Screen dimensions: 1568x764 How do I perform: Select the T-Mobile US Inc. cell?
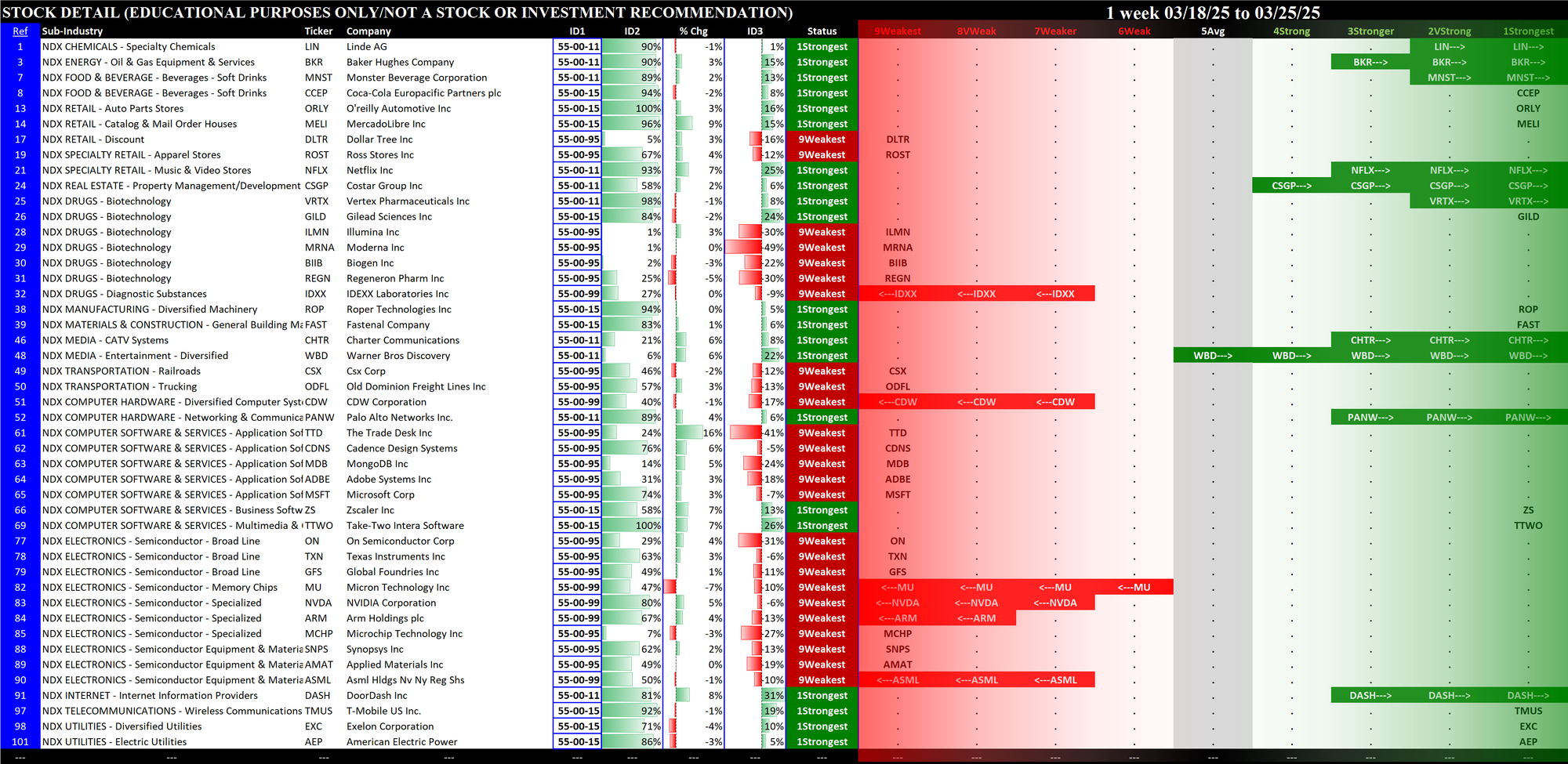pos(383,711)
